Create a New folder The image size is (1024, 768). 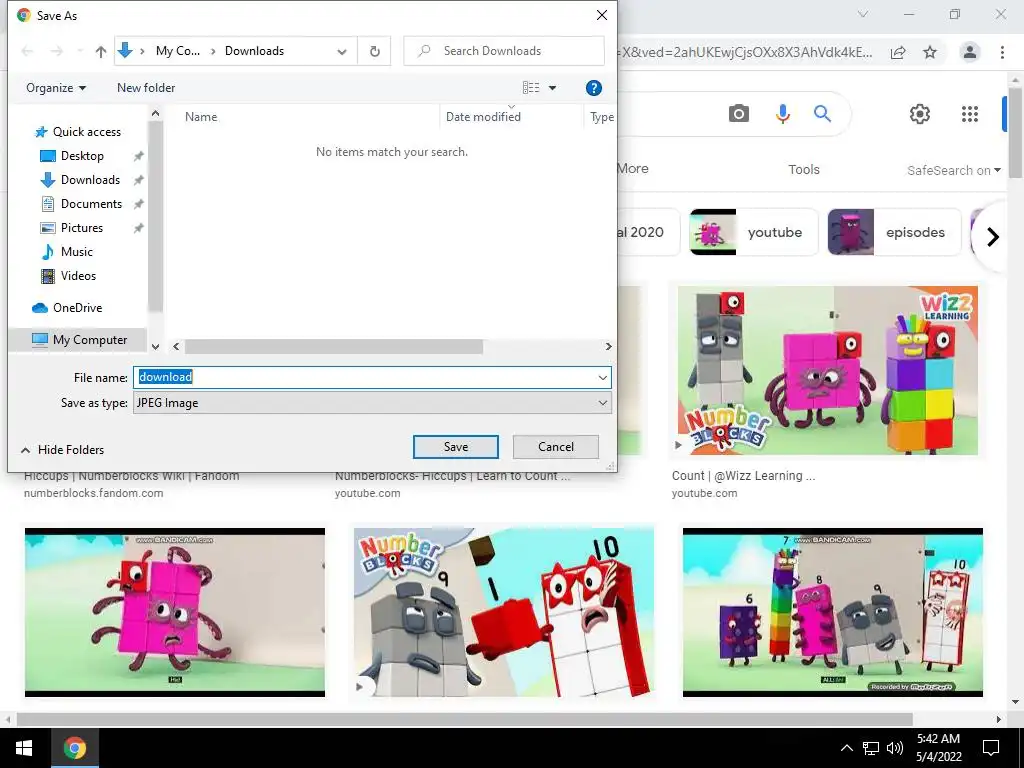point(146,88)
